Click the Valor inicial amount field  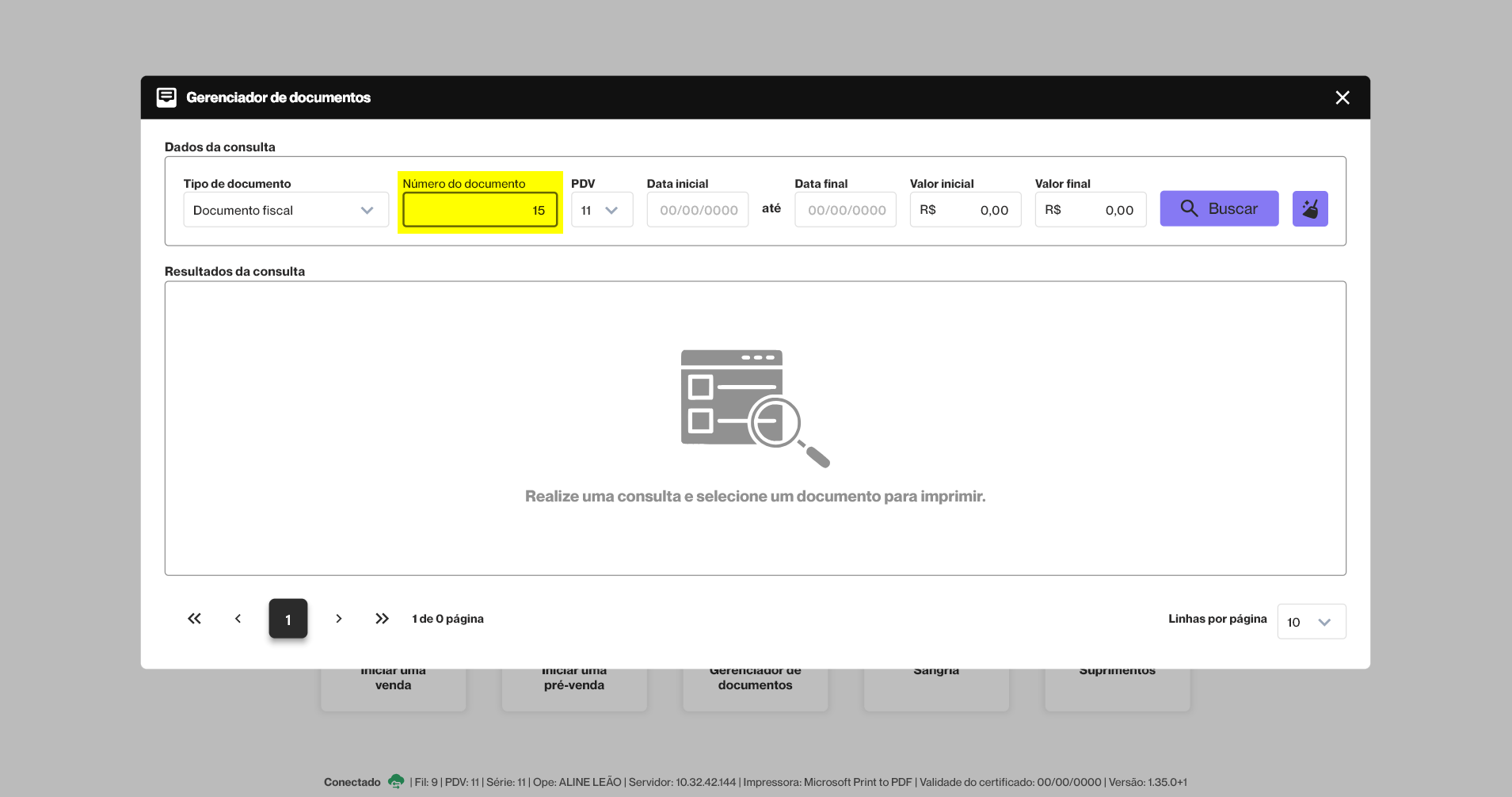click(x=965, y=210)
